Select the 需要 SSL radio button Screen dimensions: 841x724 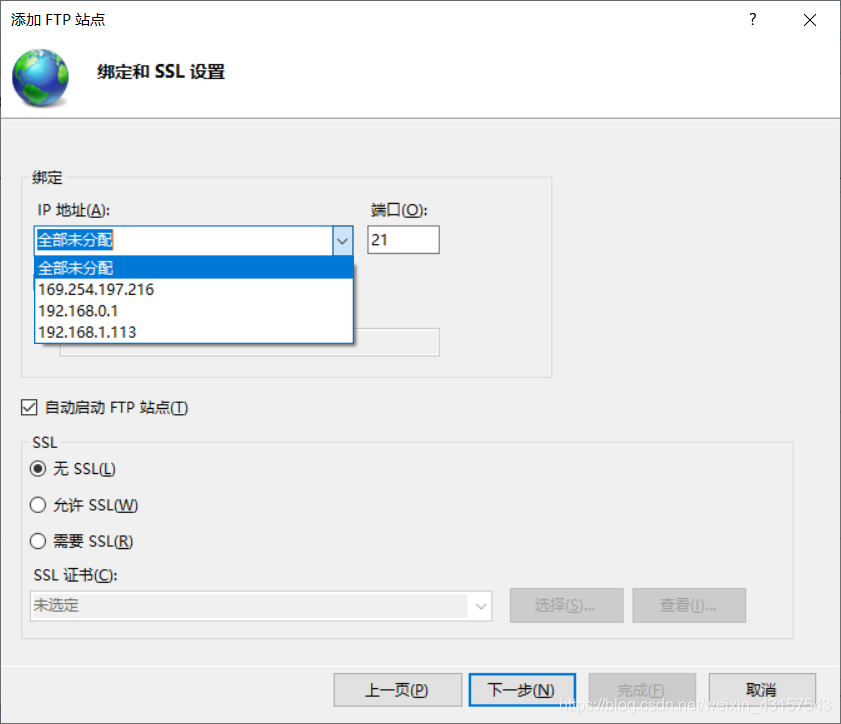click(38, 541)
